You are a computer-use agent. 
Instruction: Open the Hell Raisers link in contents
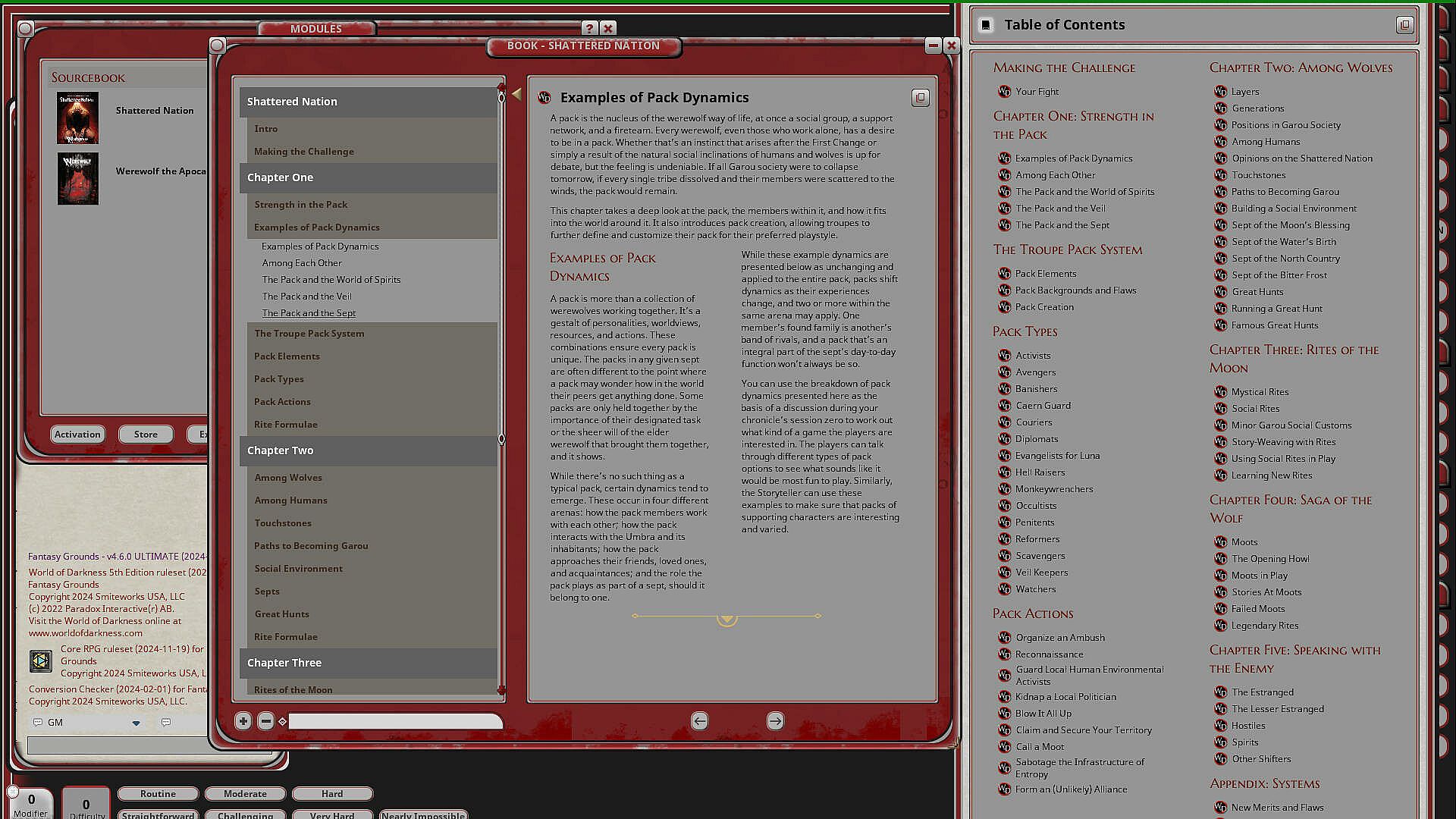(x=1040, y=472)
